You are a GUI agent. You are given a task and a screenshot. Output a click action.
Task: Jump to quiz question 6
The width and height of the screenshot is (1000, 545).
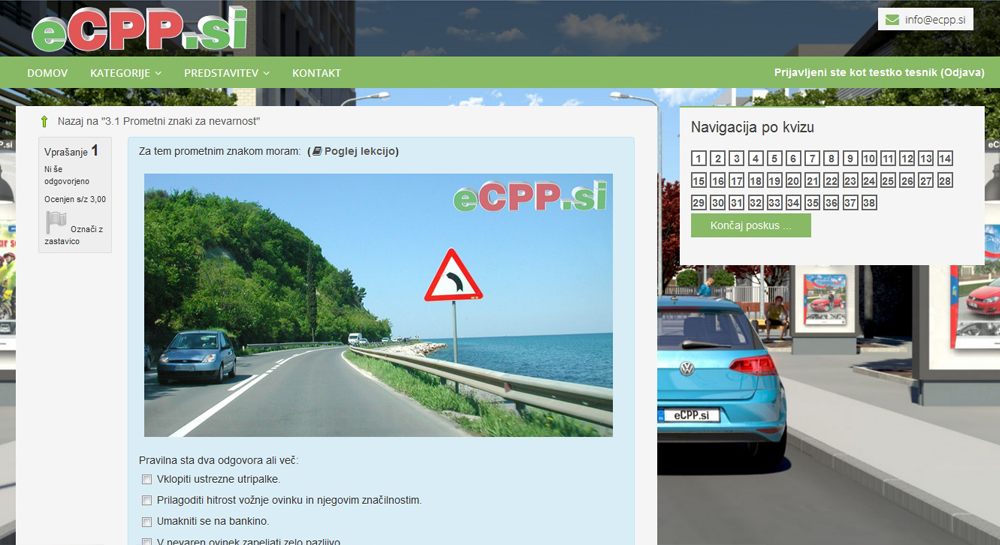(793, 158)
